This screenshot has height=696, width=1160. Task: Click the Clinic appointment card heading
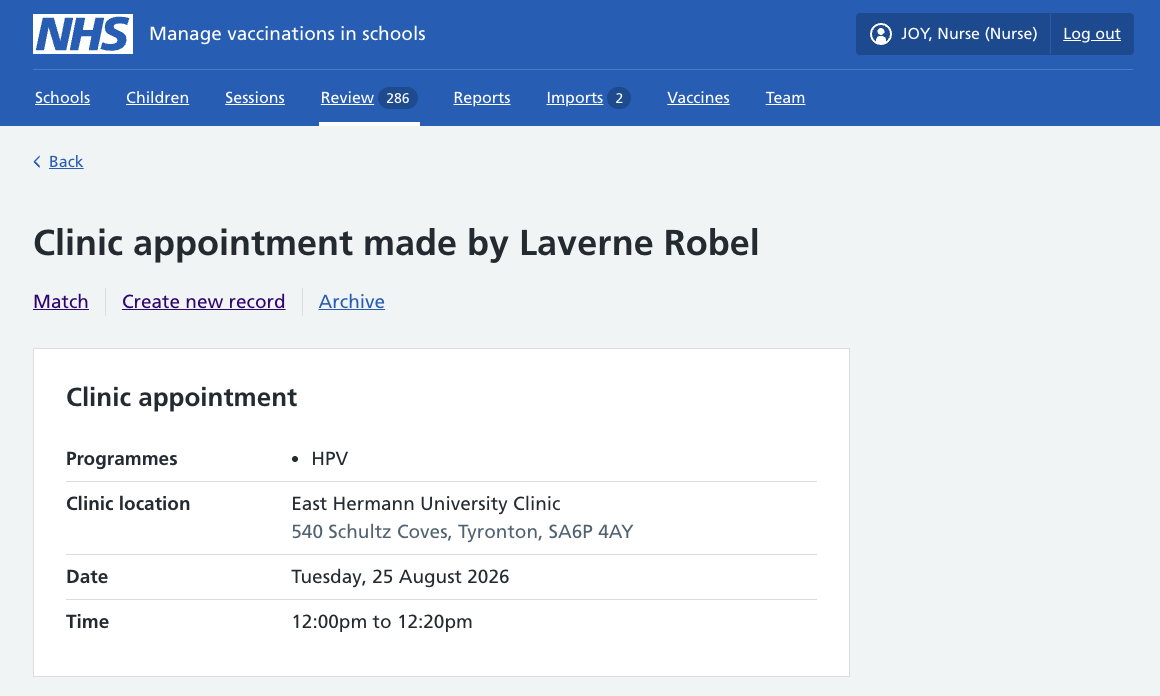coord(181,398)
